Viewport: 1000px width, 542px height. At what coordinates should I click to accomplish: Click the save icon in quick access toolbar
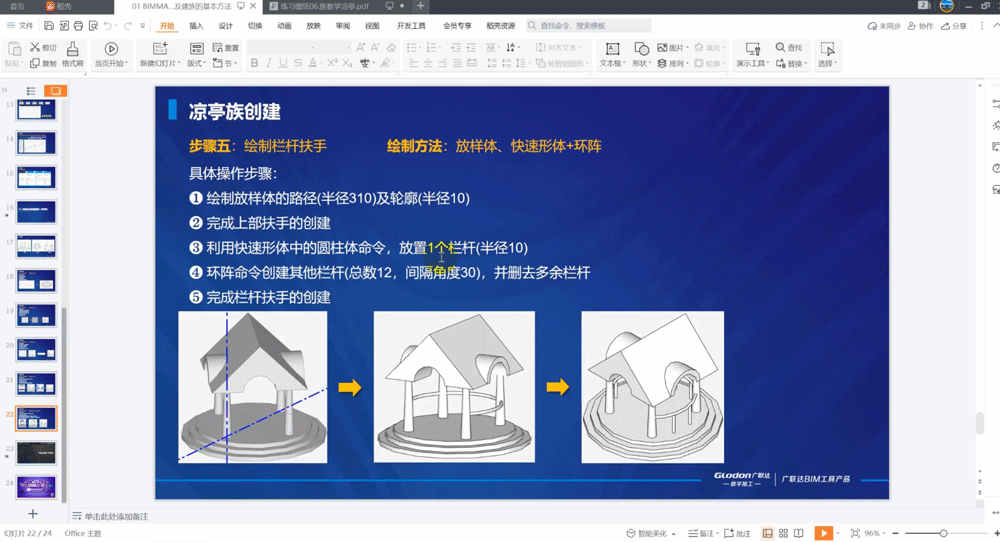click(48, 26)
